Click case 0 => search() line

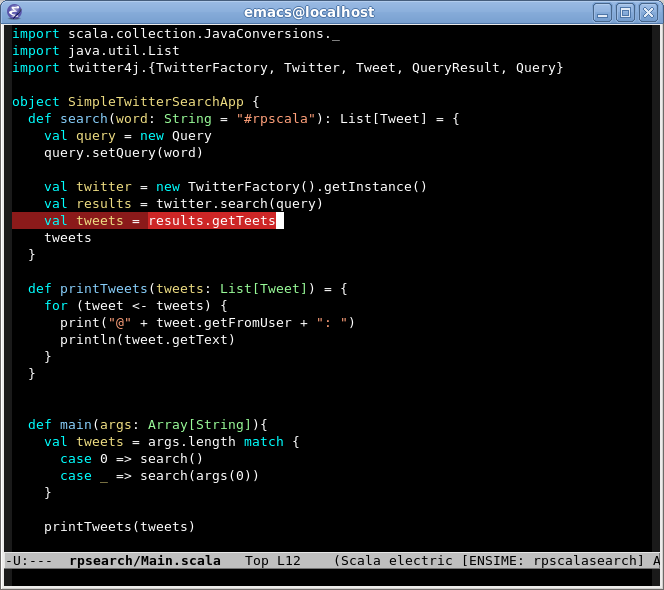click(131, 459)
